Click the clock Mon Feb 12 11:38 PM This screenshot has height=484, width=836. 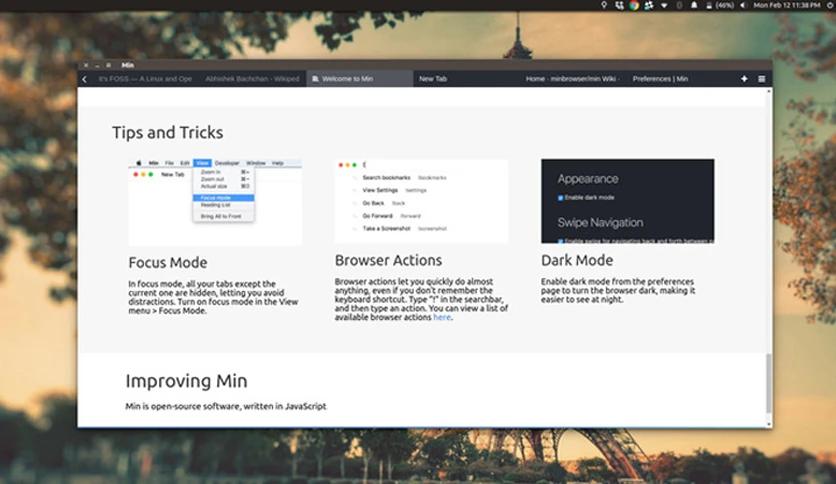point(786,5)
